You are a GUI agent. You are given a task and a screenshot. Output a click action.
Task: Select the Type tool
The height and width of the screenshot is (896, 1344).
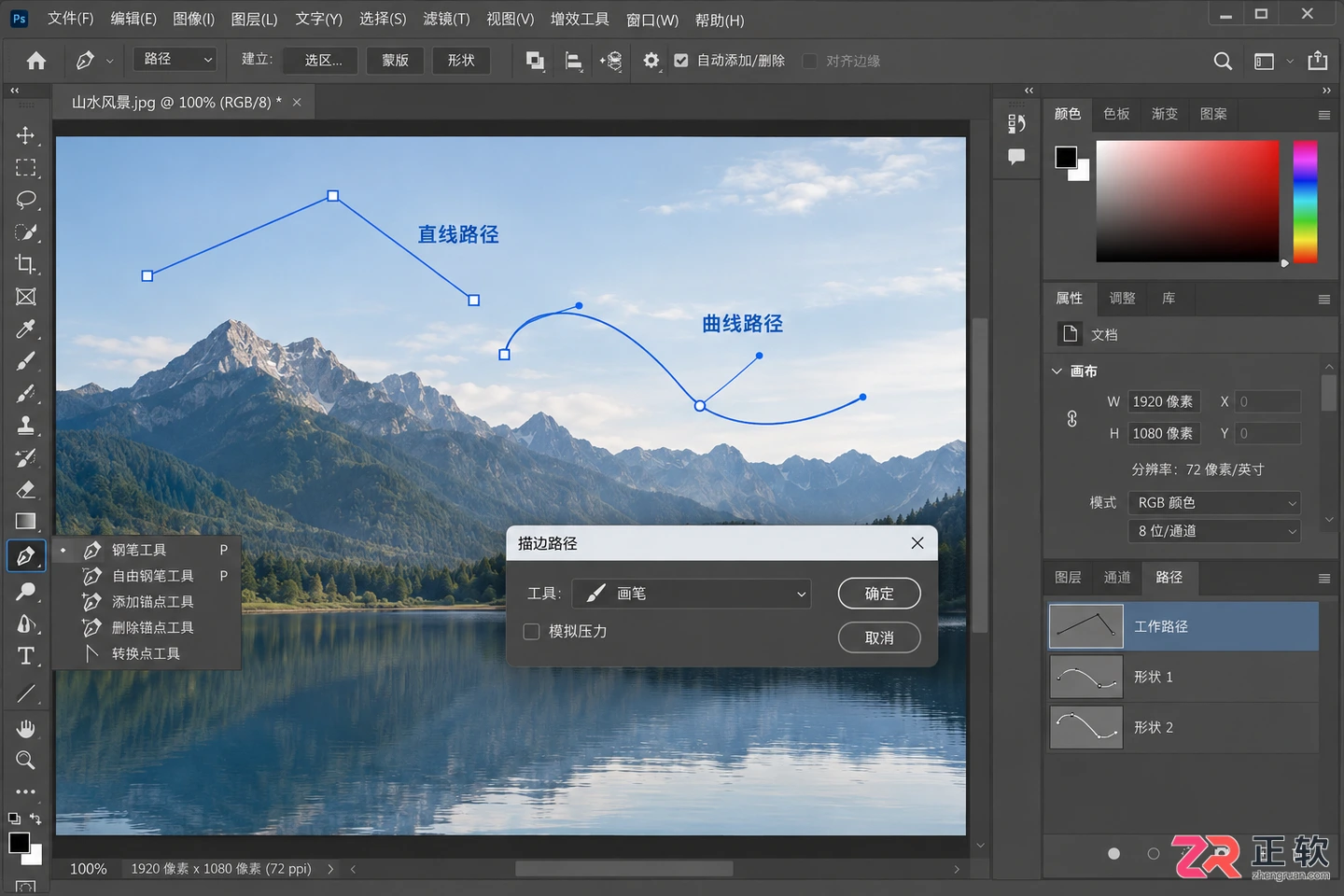[25, 656]
